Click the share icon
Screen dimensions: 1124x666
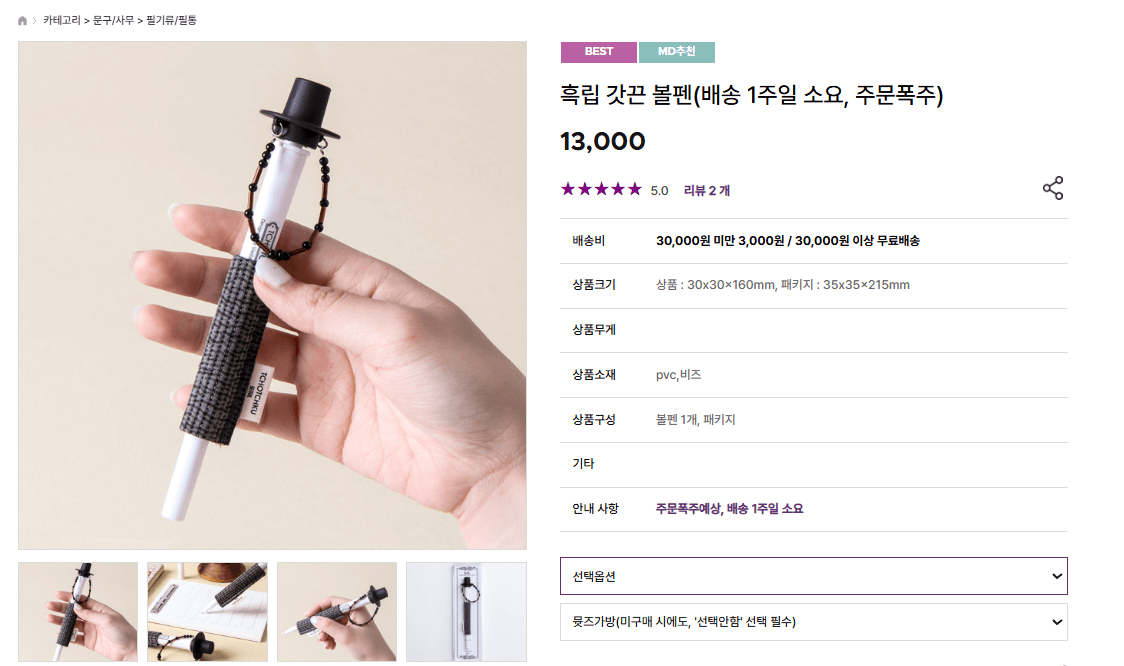(1052, 189)
